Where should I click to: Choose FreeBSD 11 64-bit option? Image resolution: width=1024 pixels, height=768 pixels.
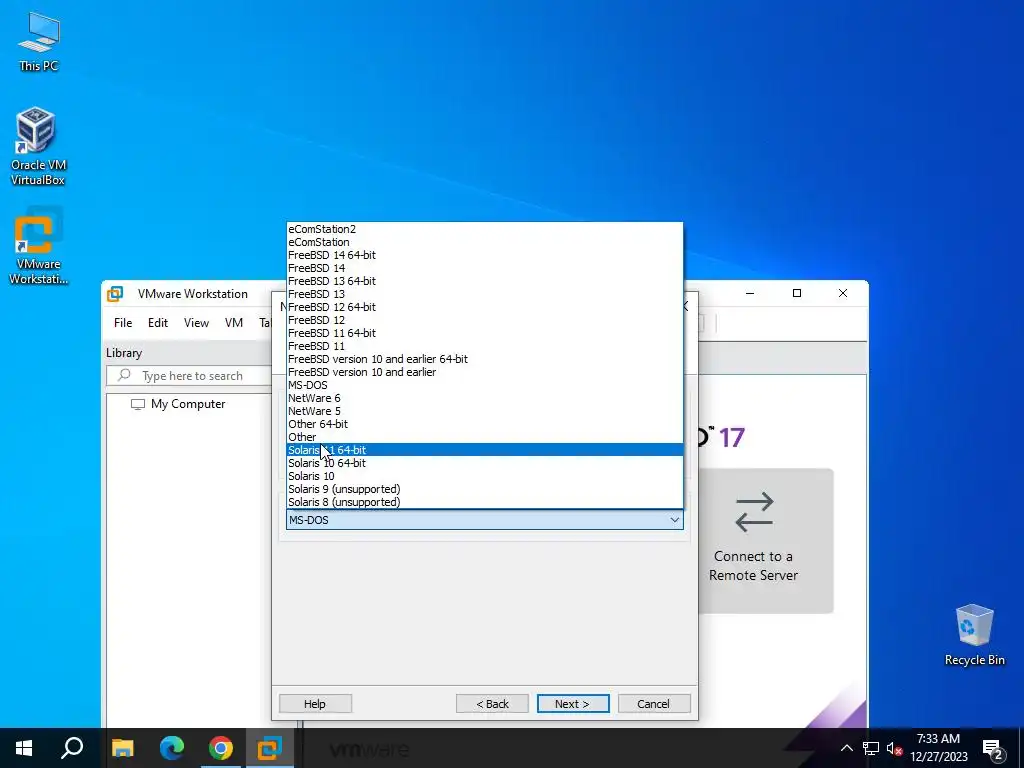pos(485,333)
